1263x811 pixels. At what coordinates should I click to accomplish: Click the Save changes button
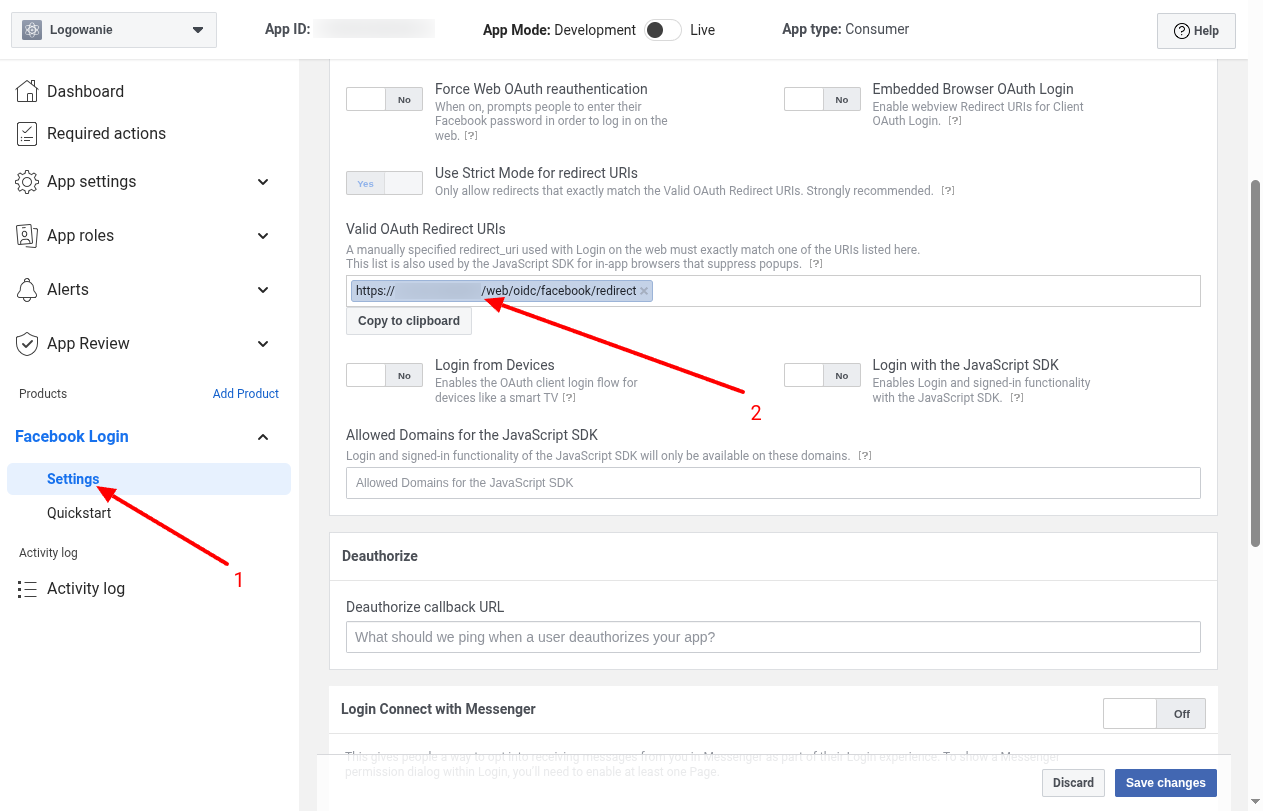(x=1166, y=783)
